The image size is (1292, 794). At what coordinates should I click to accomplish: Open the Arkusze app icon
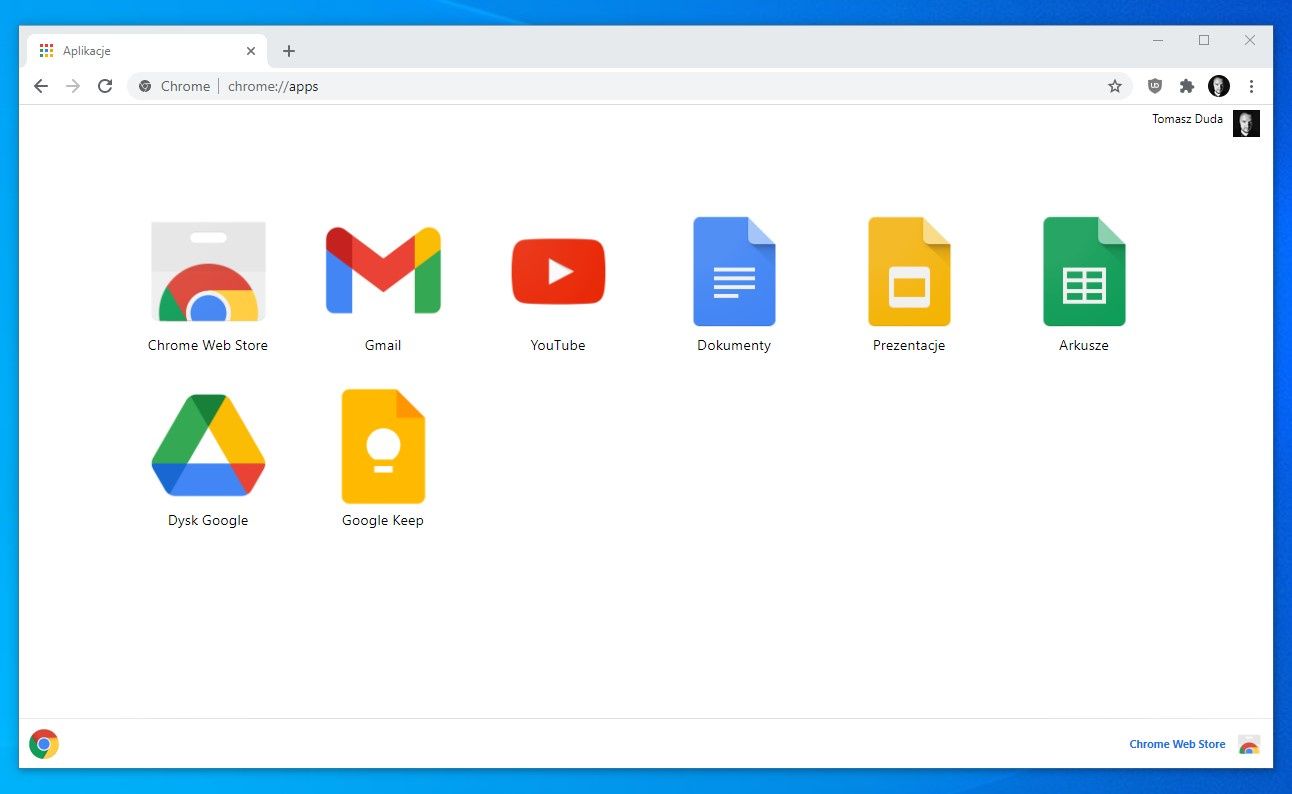pos(1084,271)
